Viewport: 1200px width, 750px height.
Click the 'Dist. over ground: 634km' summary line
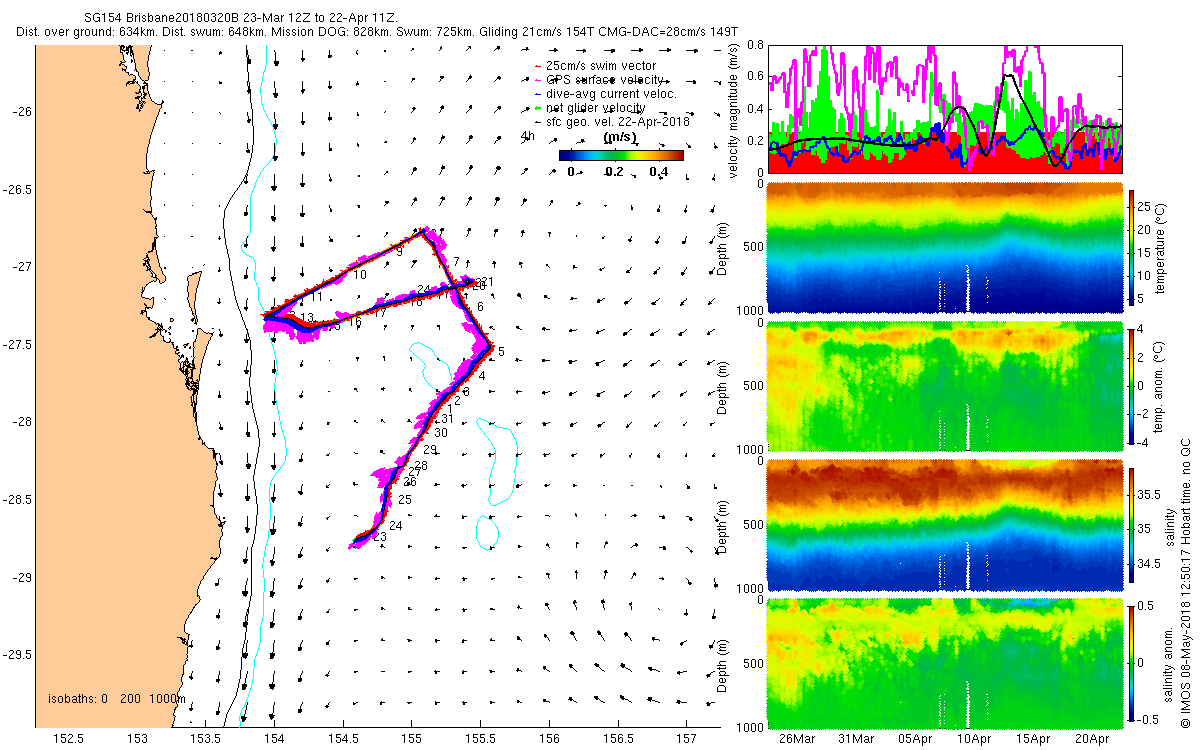(x=378, y=32)
